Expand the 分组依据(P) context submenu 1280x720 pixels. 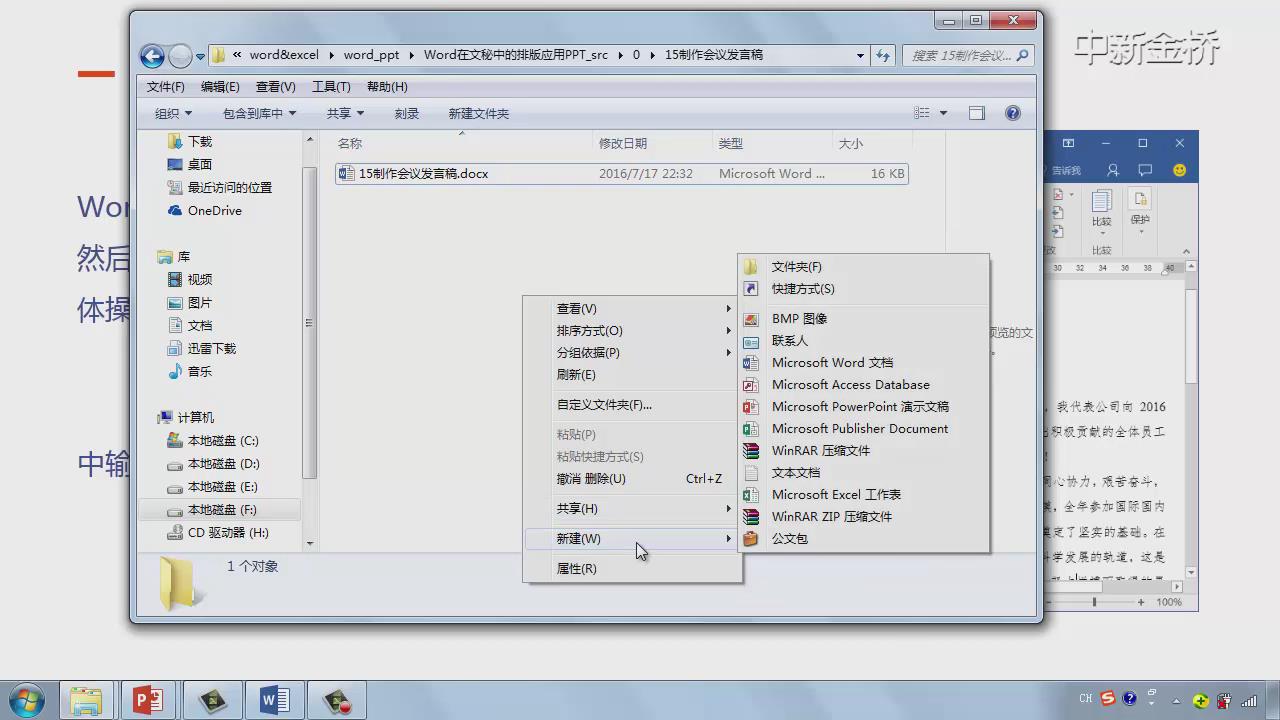pos(633,352)
